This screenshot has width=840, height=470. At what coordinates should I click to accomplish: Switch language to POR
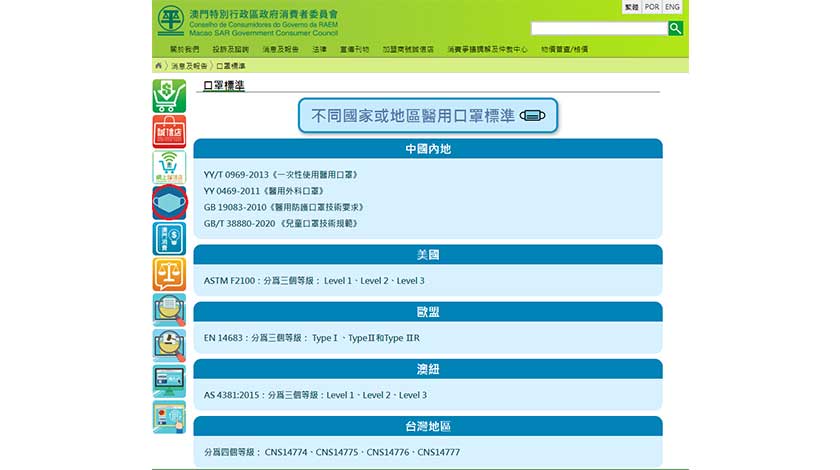(x=652, y=7)
